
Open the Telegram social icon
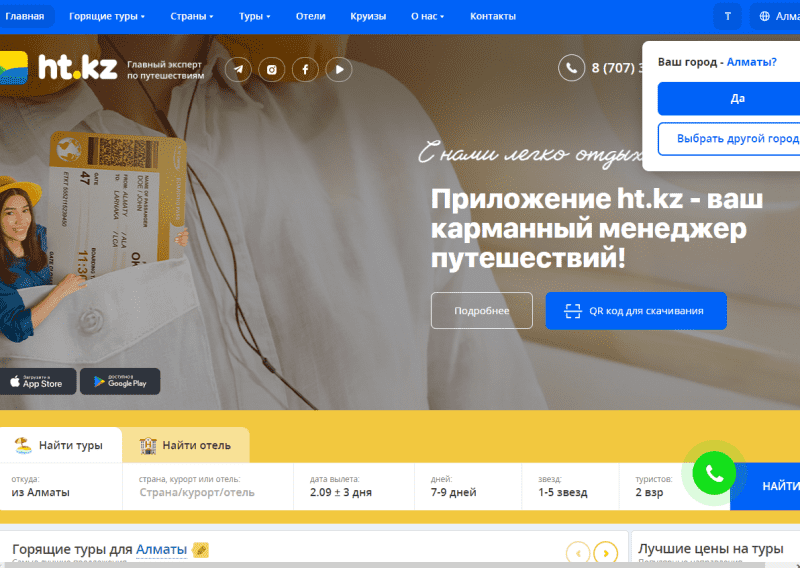point(238,69)
